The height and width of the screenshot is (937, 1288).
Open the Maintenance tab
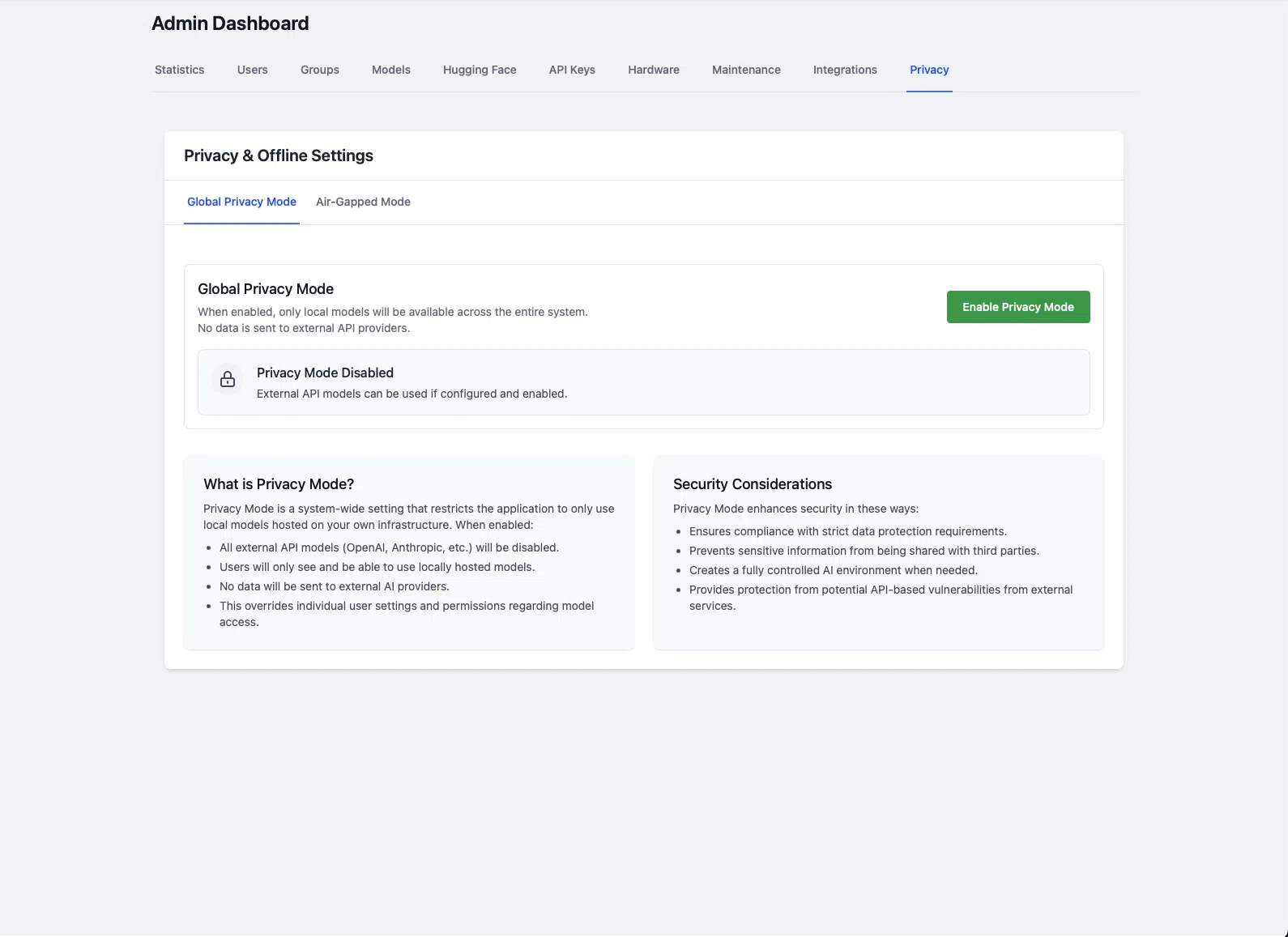(x=745, y=70)
